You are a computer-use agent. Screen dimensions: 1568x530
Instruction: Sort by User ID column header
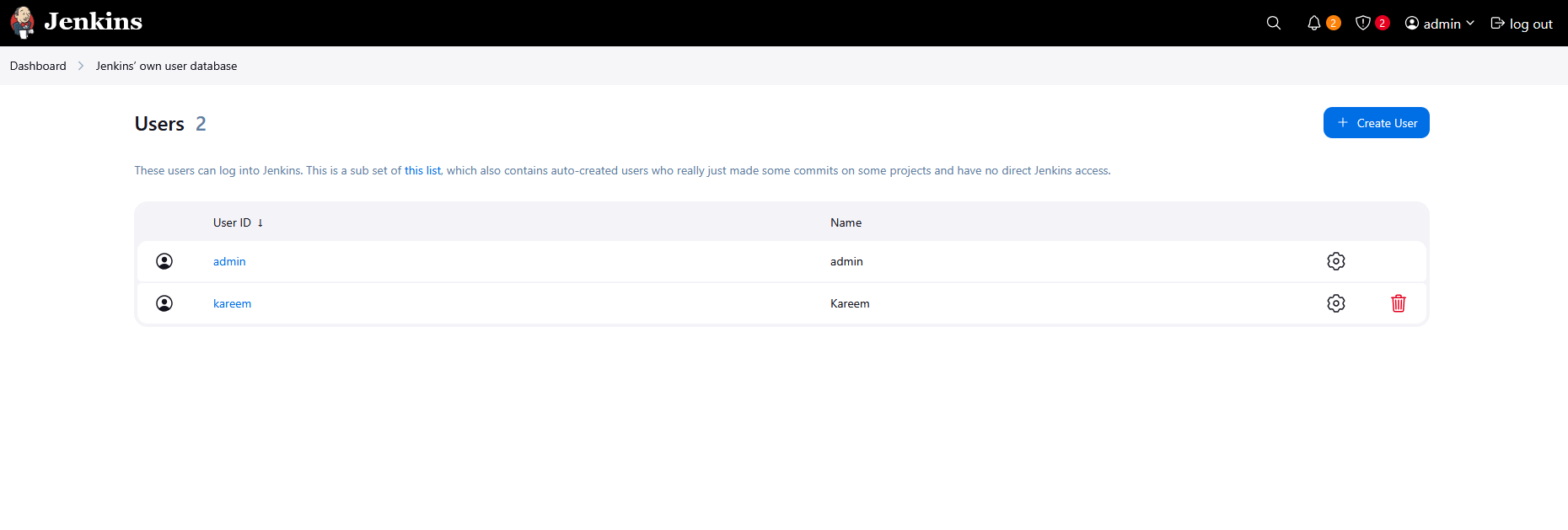[239, 222]
